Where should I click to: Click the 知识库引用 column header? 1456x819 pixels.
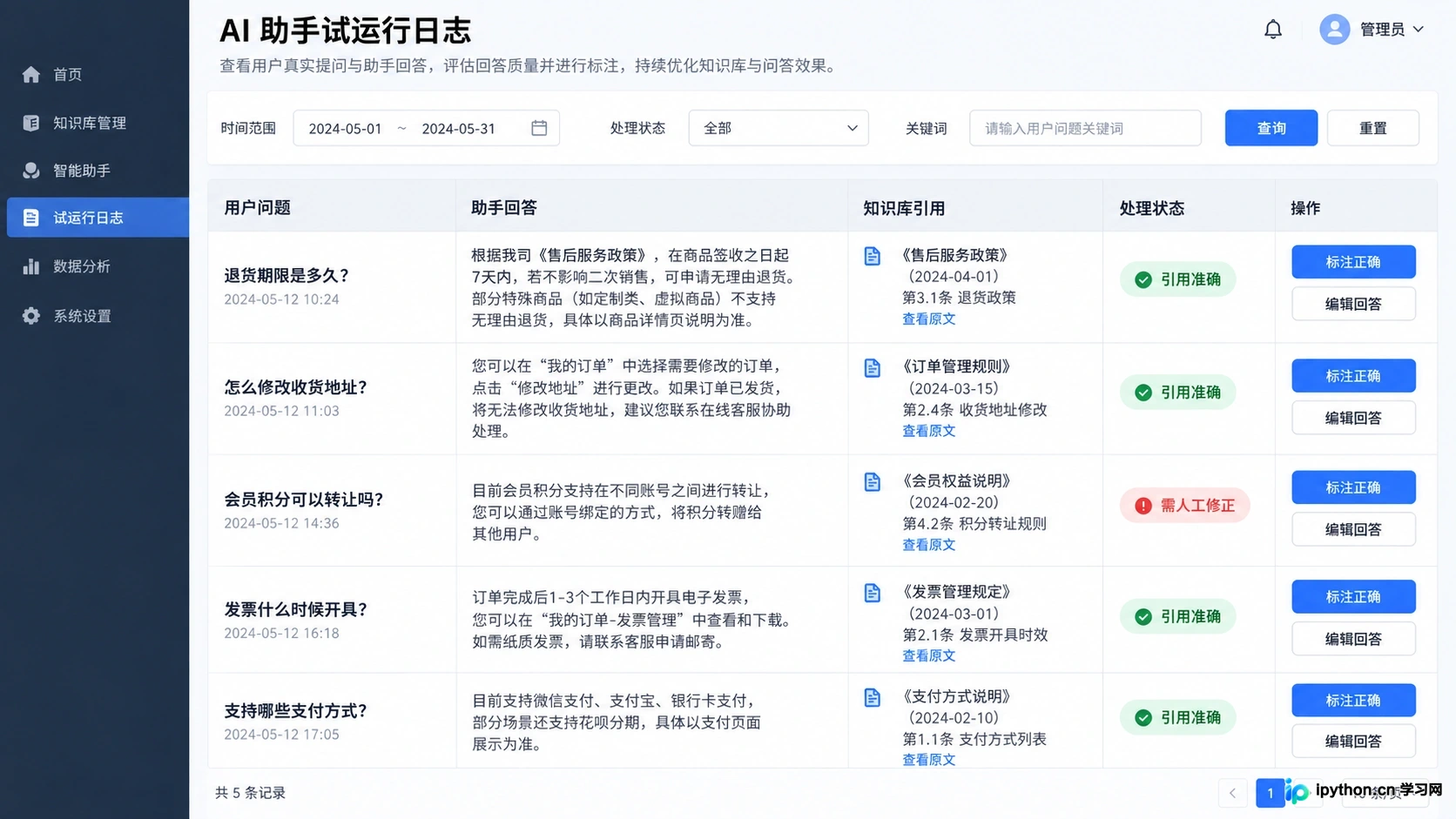[x=904, y=208]
